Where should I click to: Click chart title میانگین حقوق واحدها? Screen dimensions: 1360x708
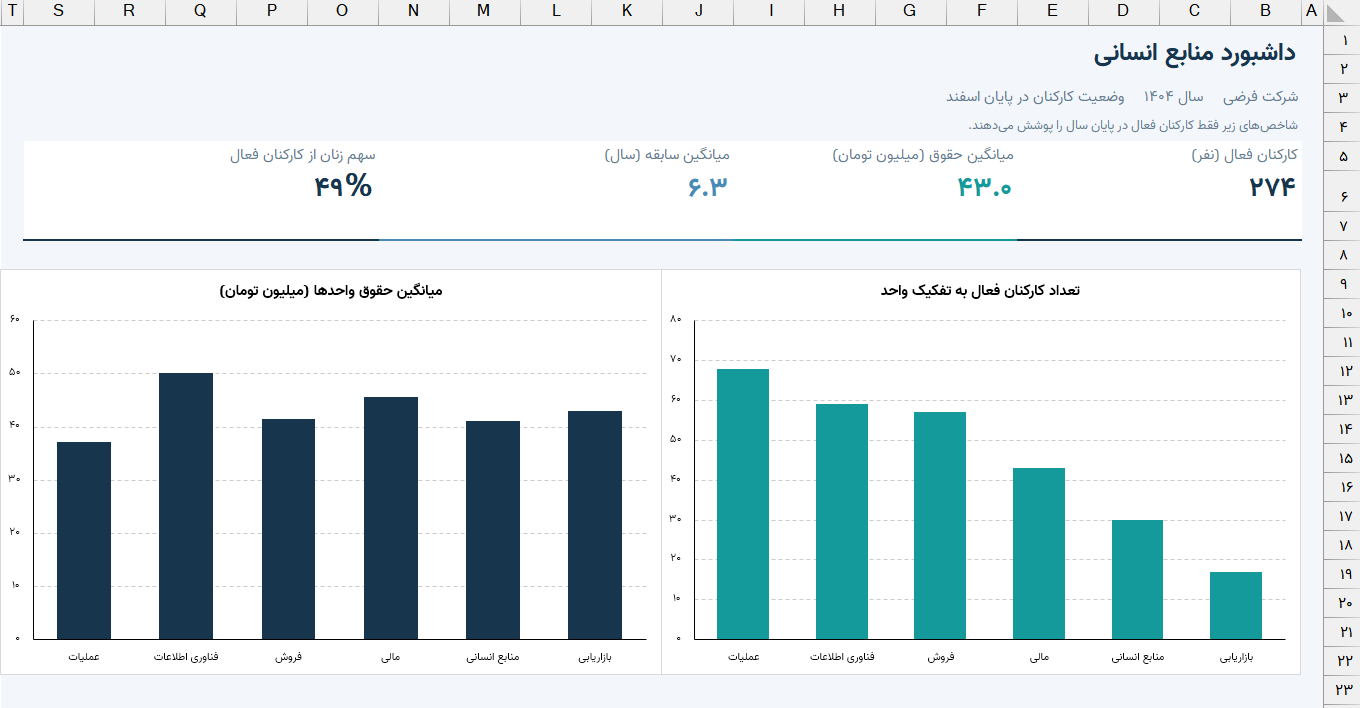pos(331,290)
